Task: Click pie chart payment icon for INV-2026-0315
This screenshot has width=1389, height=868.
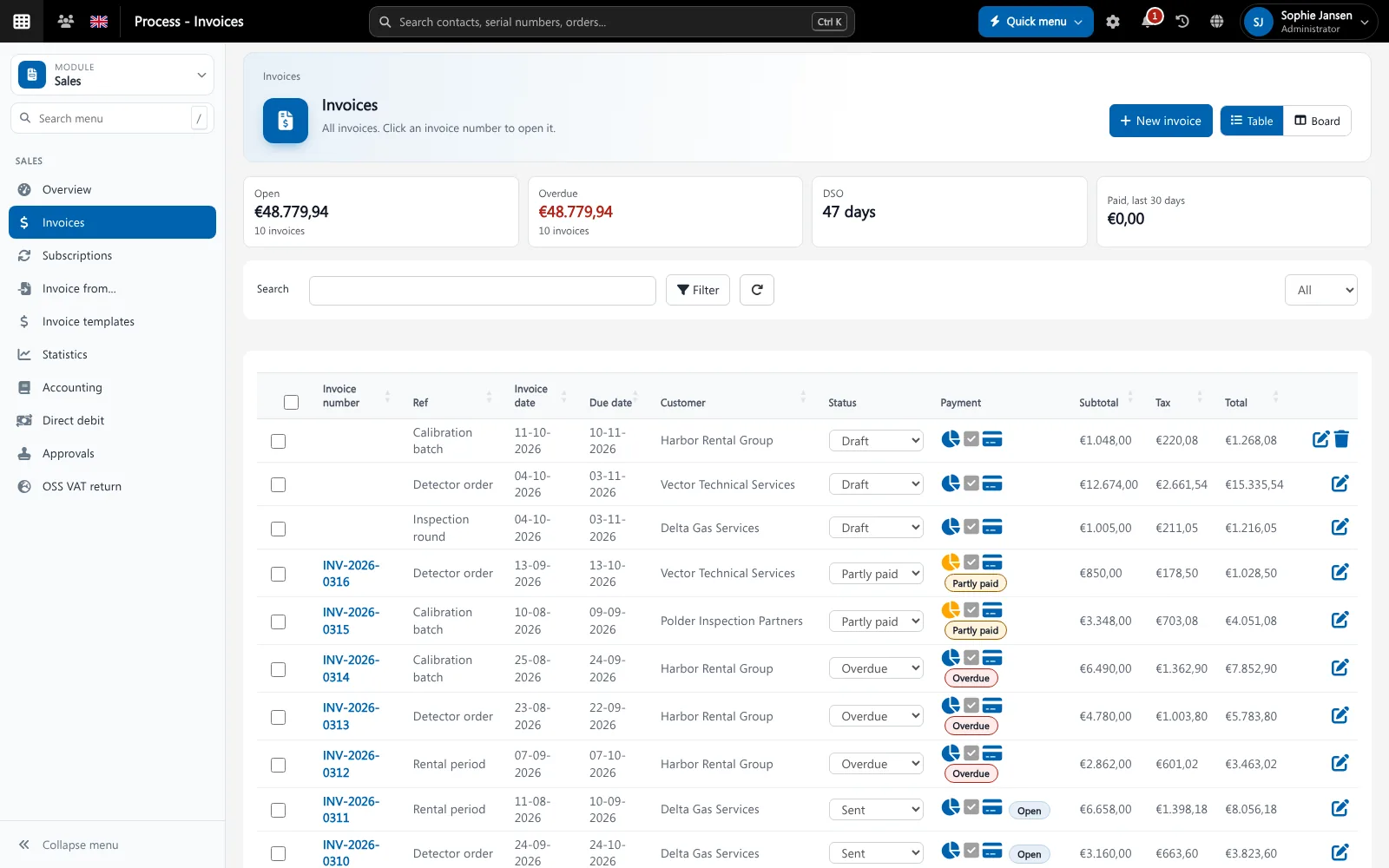Action: coord(951,610)
